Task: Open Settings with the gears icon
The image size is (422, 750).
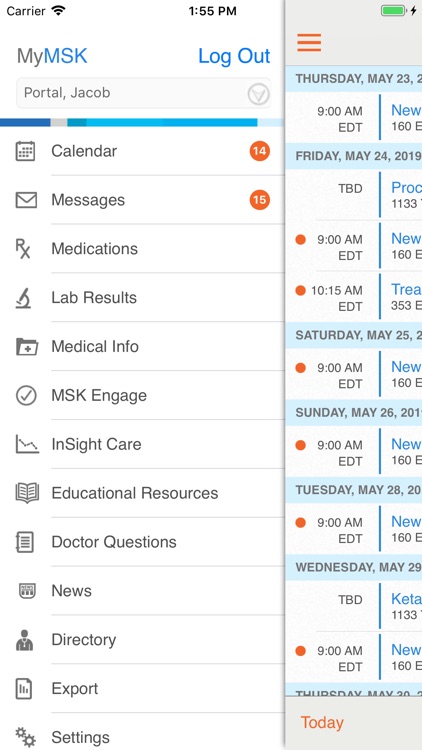Action: pos(25,737)
